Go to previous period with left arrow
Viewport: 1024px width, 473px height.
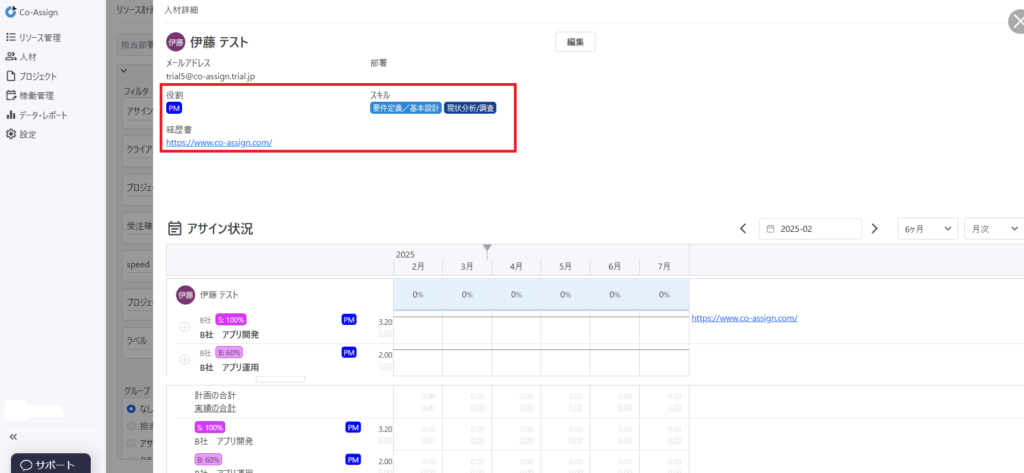(x=743, y=229)
